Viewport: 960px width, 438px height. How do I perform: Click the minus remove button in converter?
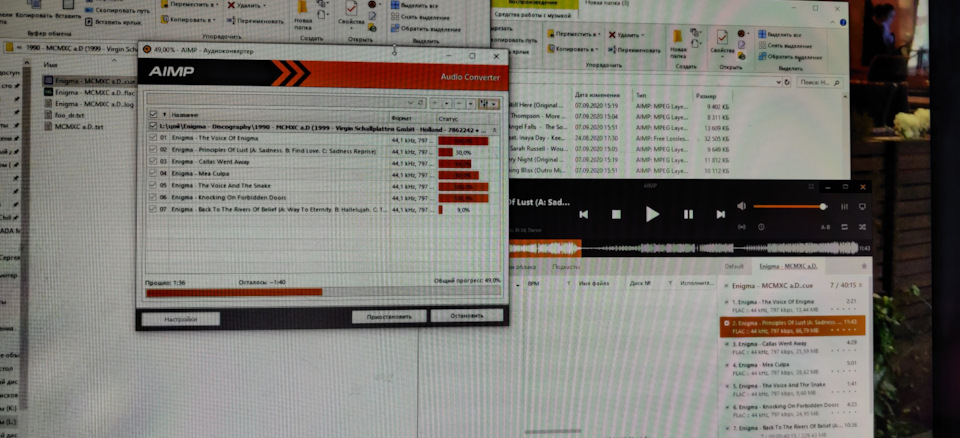(459, 104)
